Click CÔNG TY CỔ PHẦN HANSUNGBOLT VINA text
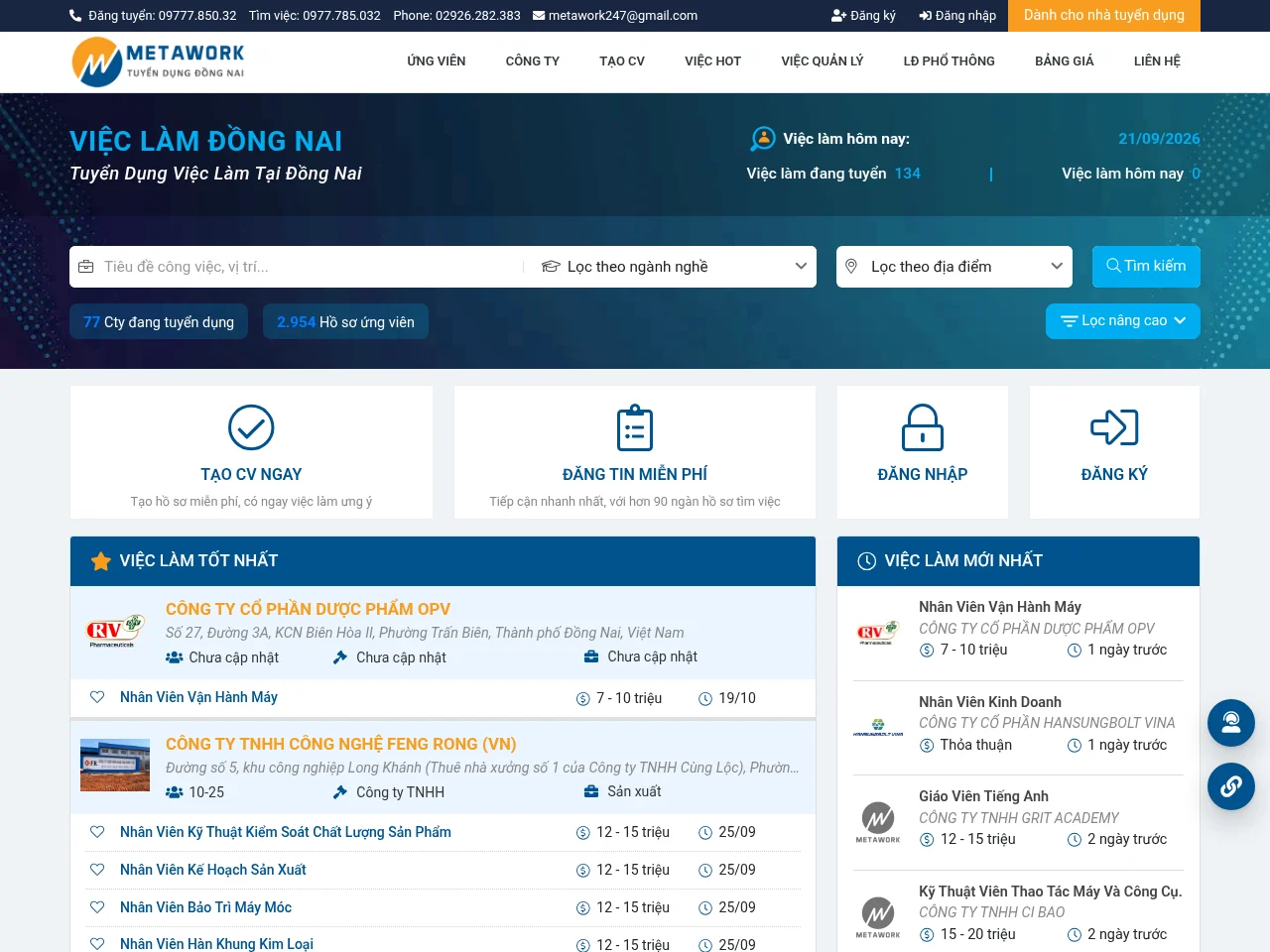Screen dimensions: 1270x952 tap(1047, 723)
